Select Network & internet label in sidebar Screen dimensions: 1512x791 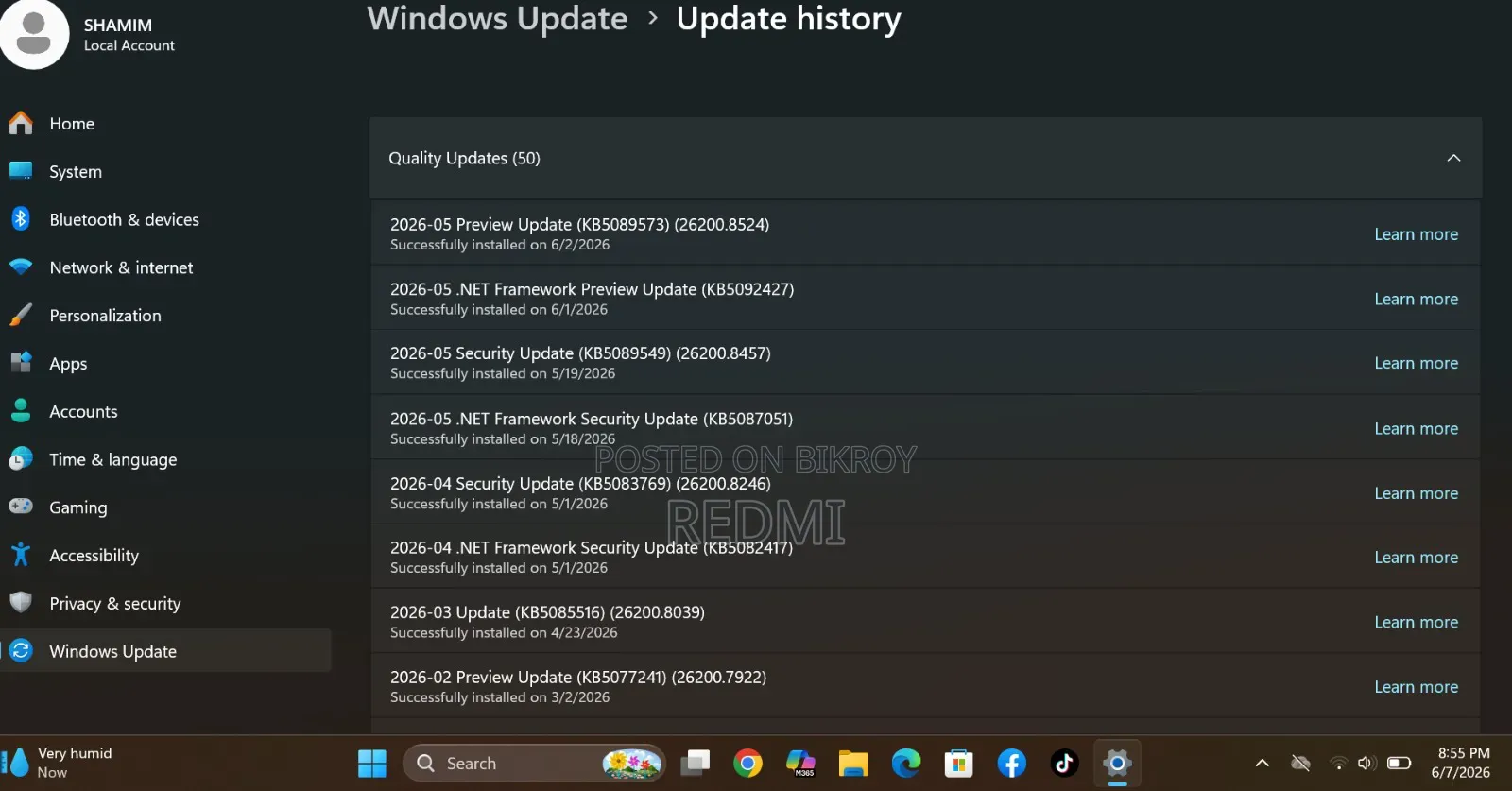[x=121, y=267]
